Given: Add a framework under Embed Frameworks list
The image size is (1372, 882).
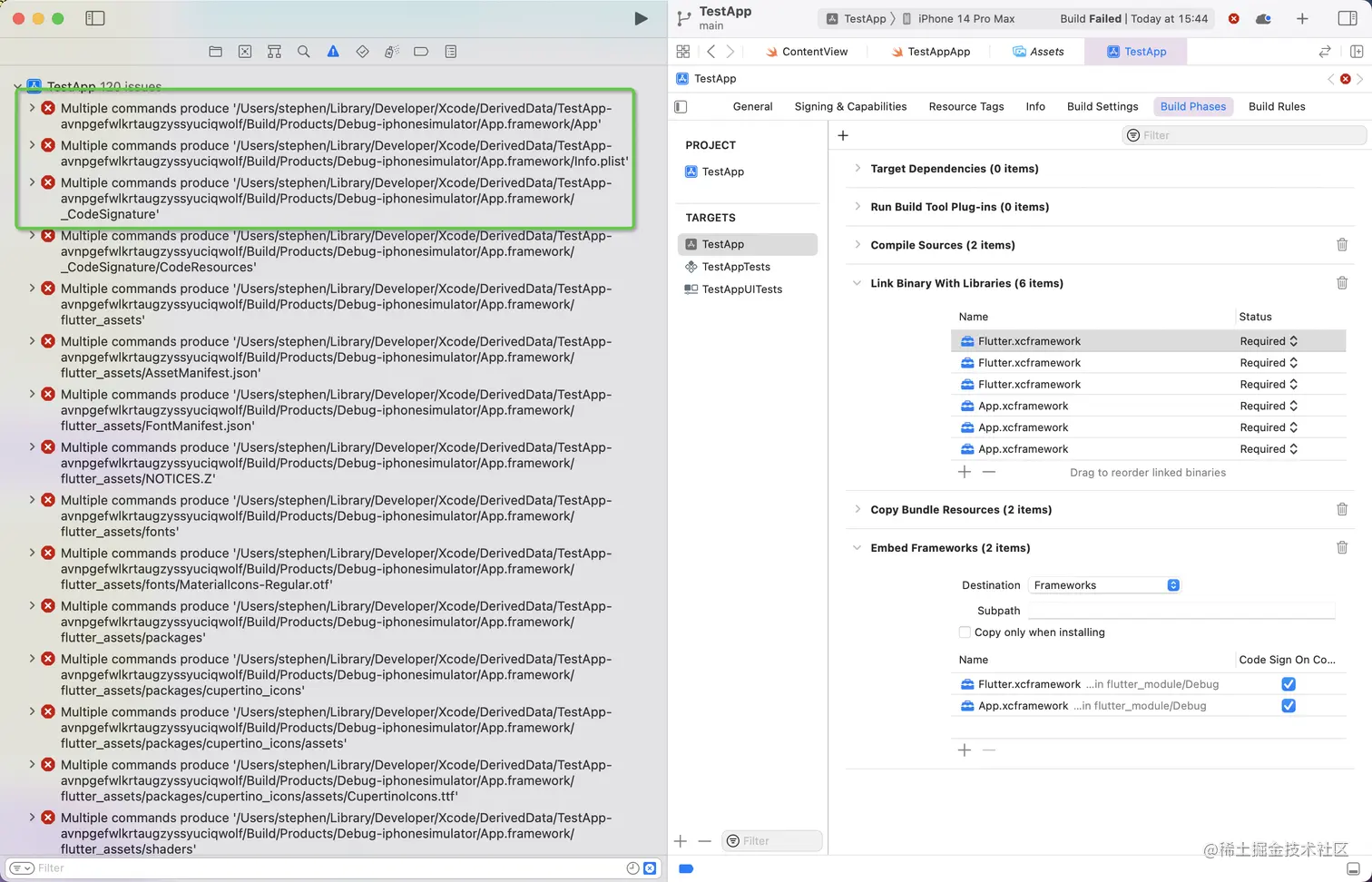Looking at the screenshot, I should click(965, 750).
